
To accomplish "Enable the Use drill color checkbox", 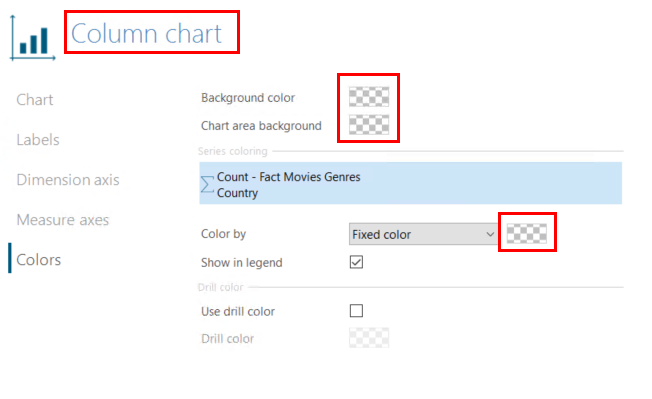I will point(356,310).
